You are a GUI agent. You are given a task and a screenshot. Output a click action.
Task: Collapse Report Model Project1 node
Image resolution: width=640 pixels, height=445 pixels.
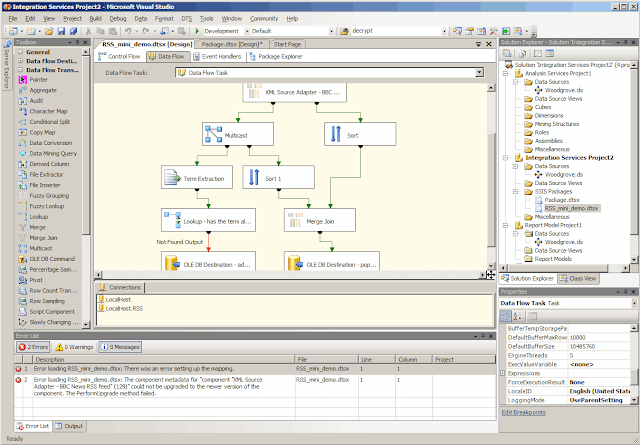[x=505, y=225]
